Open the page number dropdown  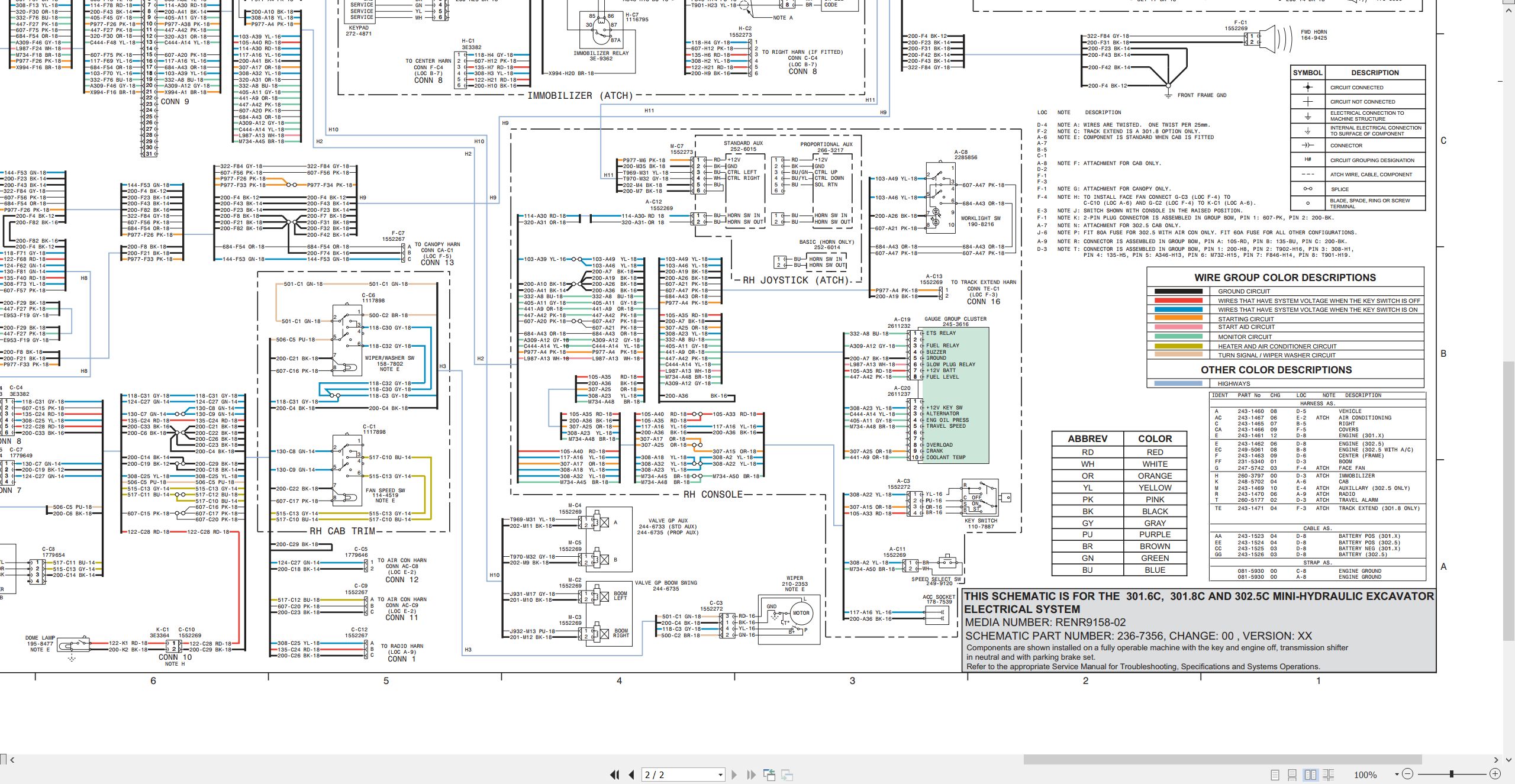pyautogui.click(x=720, y=775)
